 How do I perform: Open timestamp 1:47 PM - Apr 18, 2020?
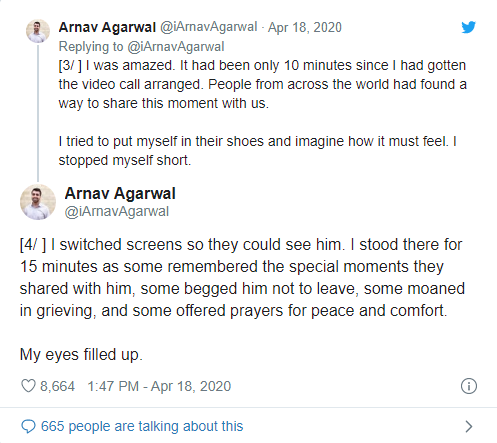[159, 386]
